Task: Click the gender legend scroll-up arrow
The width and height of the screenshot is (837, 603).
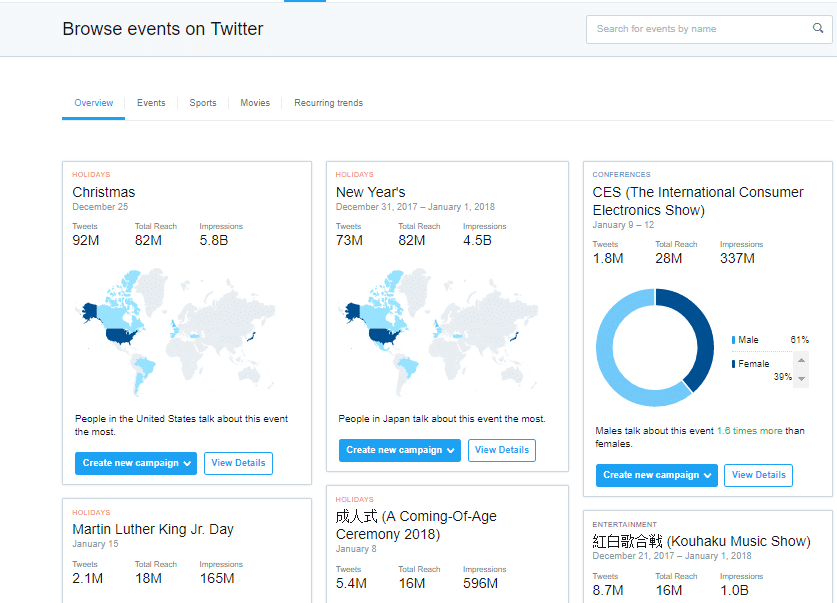Action: (x=802, y=359)
